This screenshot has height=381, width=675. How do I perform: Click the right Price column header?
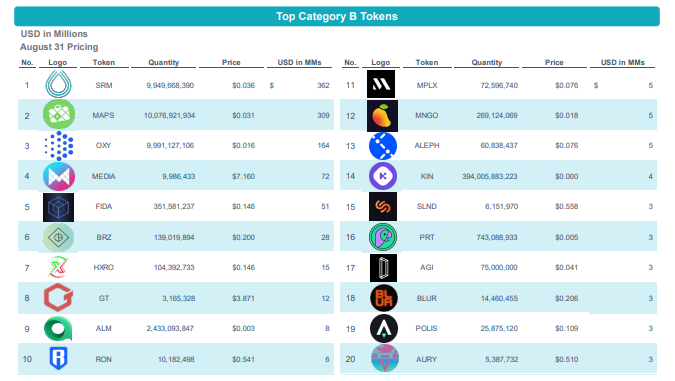[554, 62]
